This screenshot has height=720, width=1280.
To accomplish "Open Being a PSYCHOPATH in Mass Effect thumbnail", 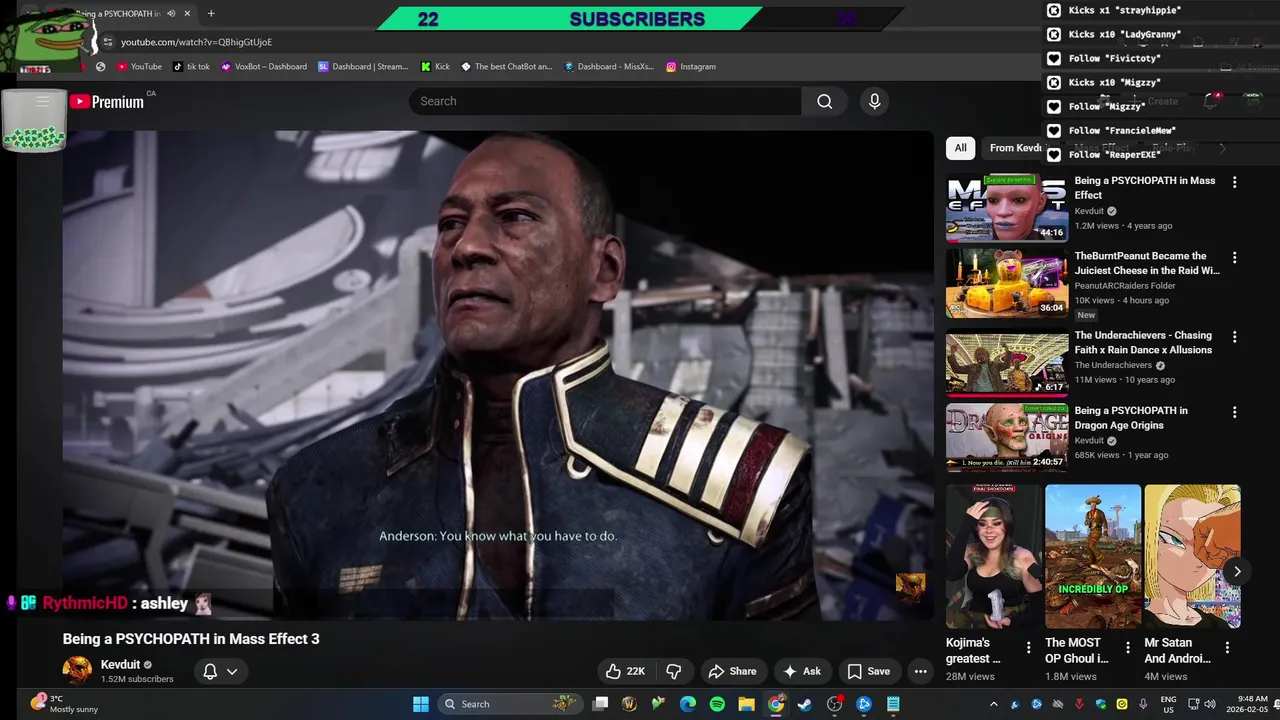I will pos(1007,208).
